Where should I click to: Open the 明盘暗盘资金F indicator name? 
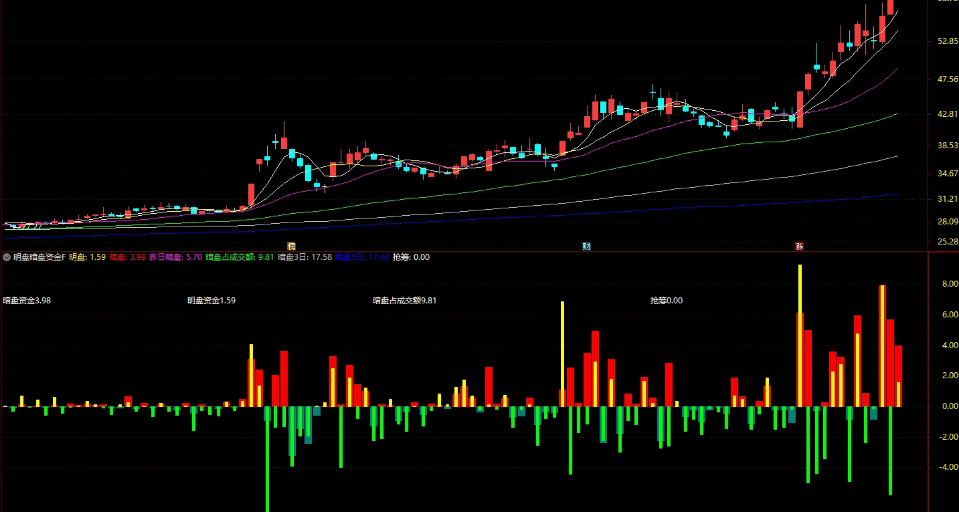[39, 258]
